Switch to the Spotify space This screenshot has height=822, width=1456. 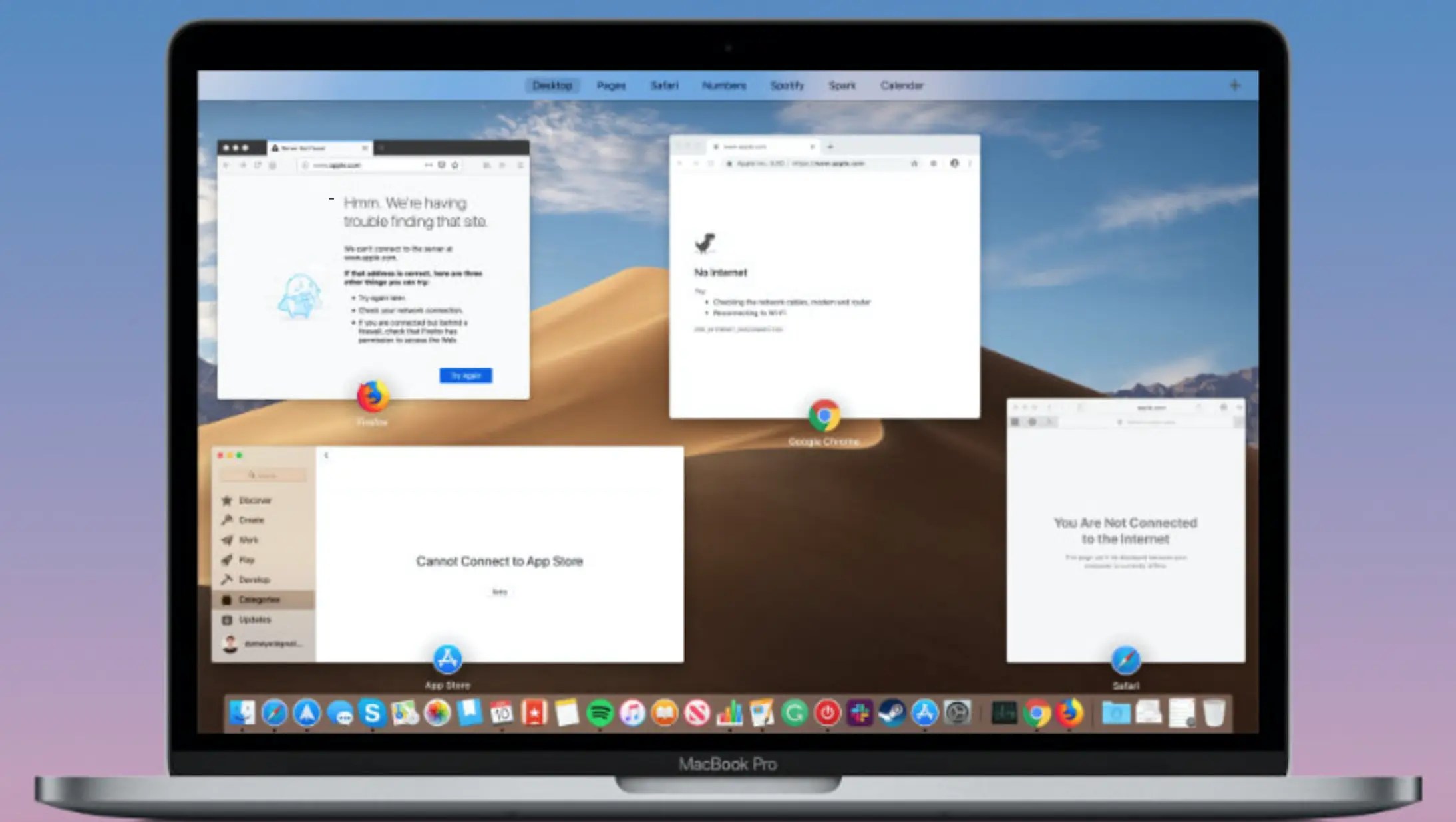(x=787, y=86)
